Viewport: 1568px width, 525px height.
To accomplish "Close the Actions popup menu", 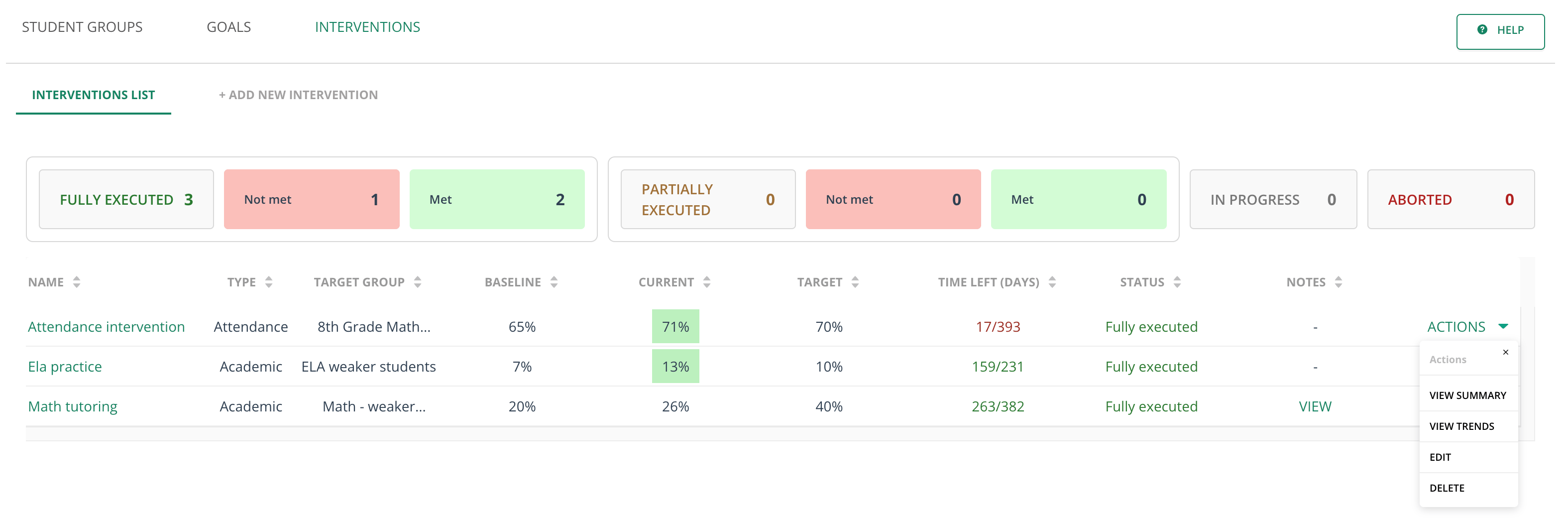I will pyautogui.click(x=1506, y=353).
